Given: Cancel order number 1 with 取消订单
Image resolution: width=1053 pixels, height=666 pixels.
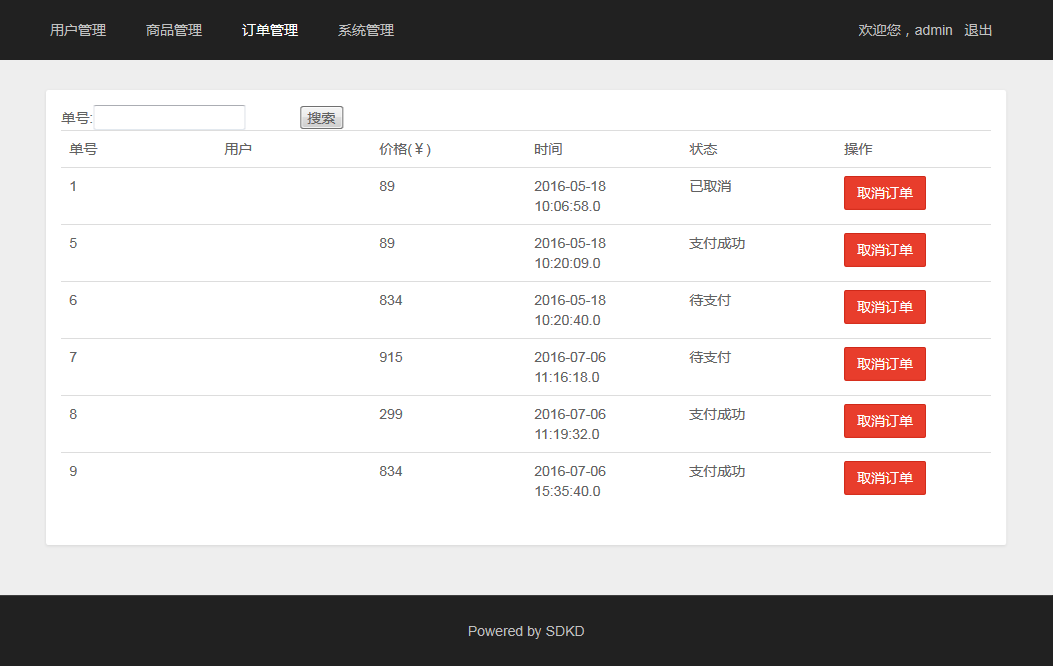Looking at the screenshot, I should tap(884, 192).
